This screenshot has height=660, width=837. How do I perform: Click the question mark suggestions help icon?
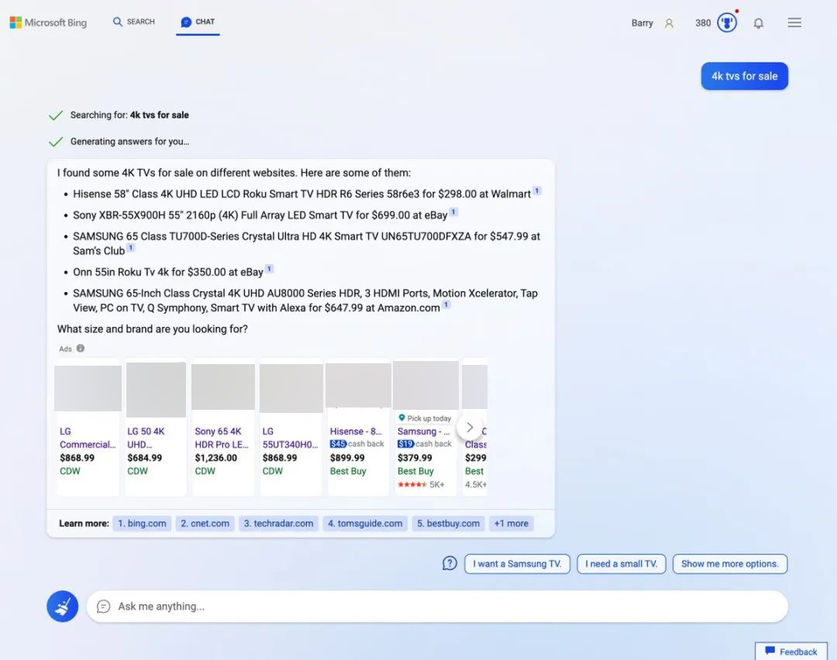449,563
